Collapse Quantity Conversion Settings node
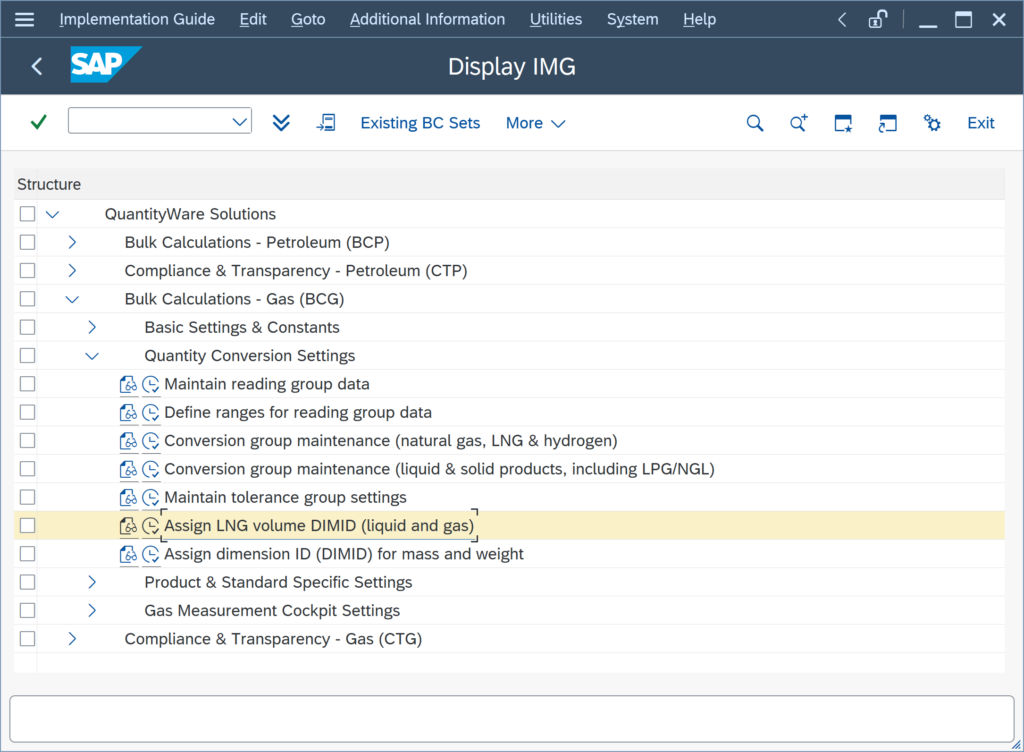1024x752 pixels. 92,356
